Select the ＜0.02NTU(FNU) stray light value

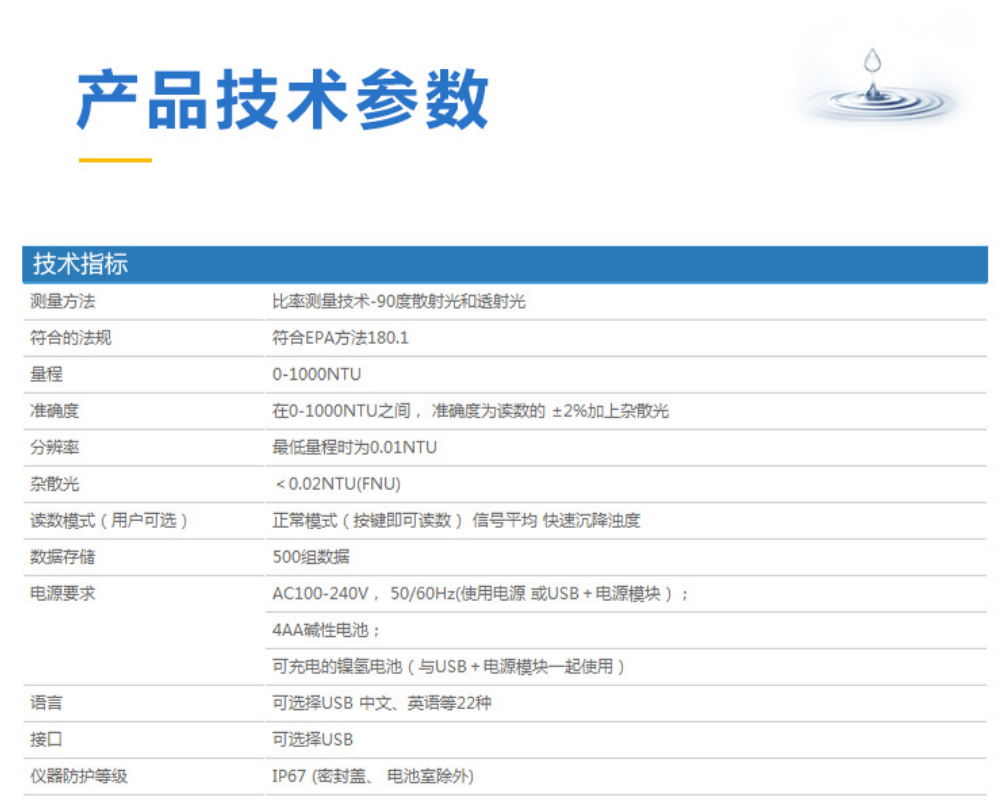338,484
